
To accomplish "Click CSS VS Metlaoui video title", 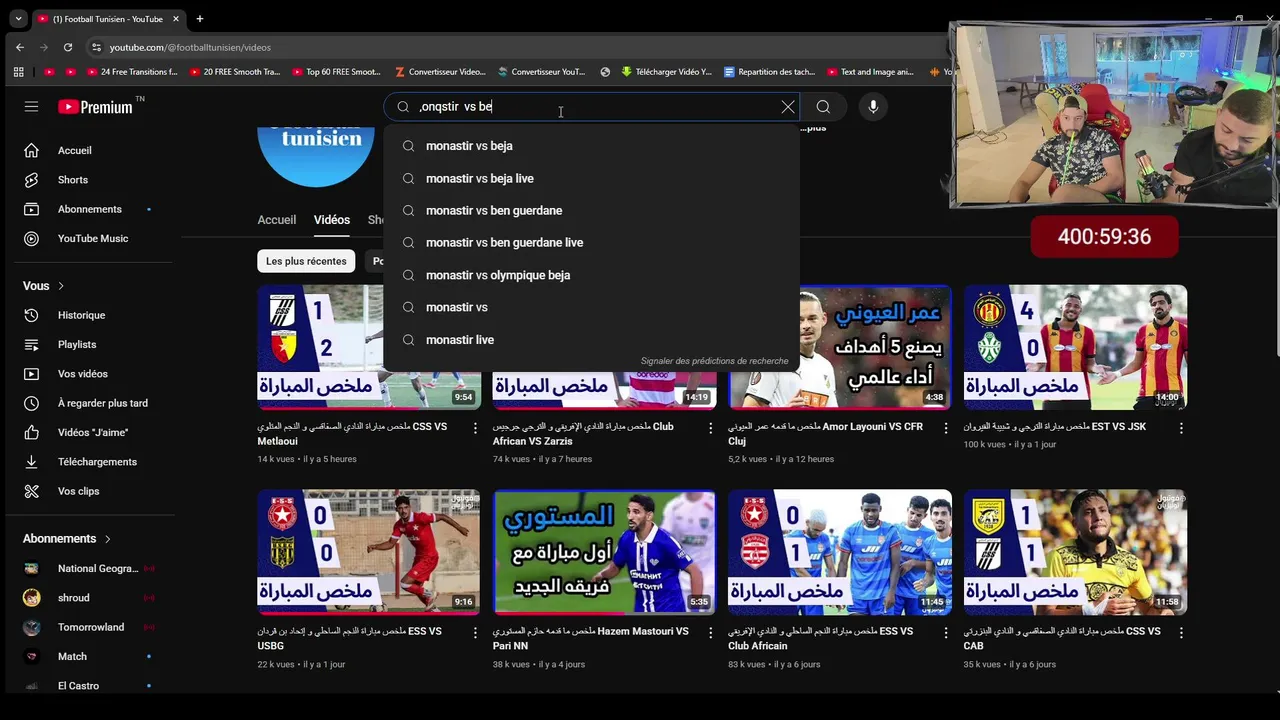I will (352, 433).
